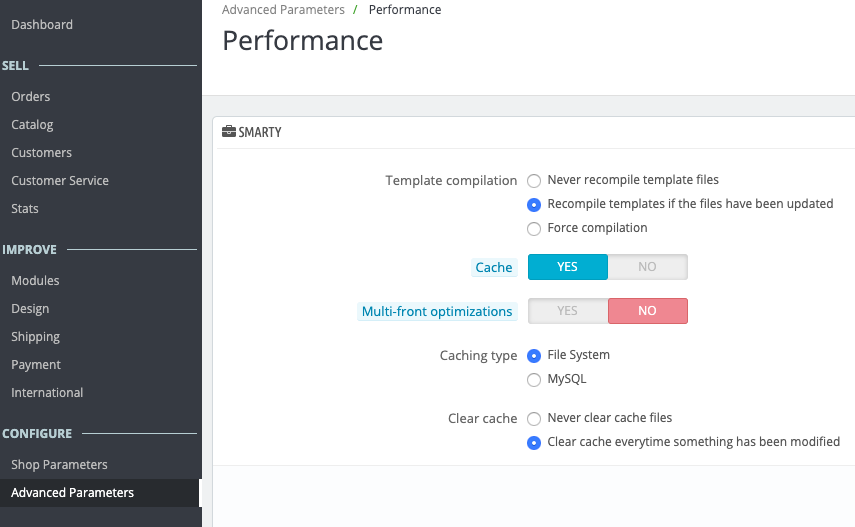Set Cache toggle to YES
The image size is (855, 527).
(568, 267)
